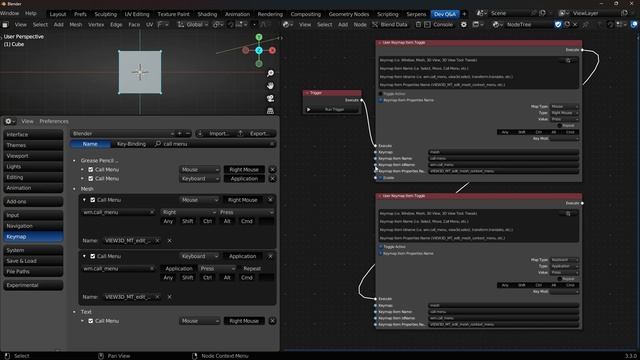
Task: Remove the Text Call Menu keymap item
Action: click(x=272, y=321)
